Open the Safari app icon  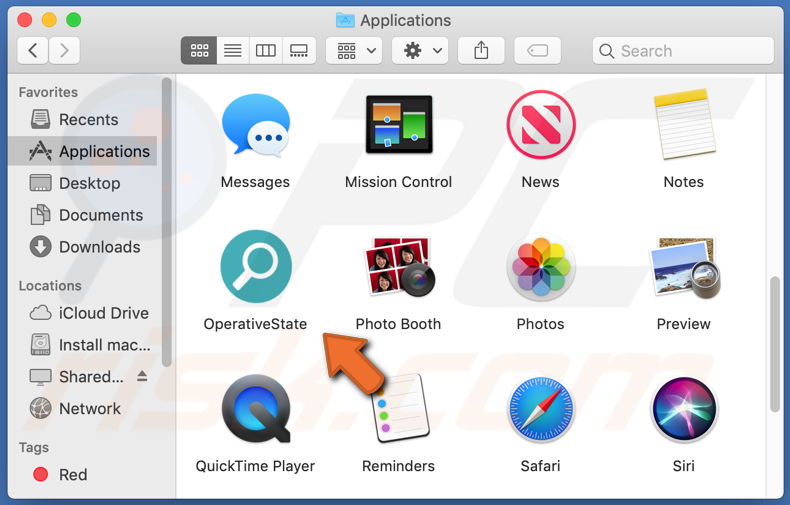pos(541,409)
